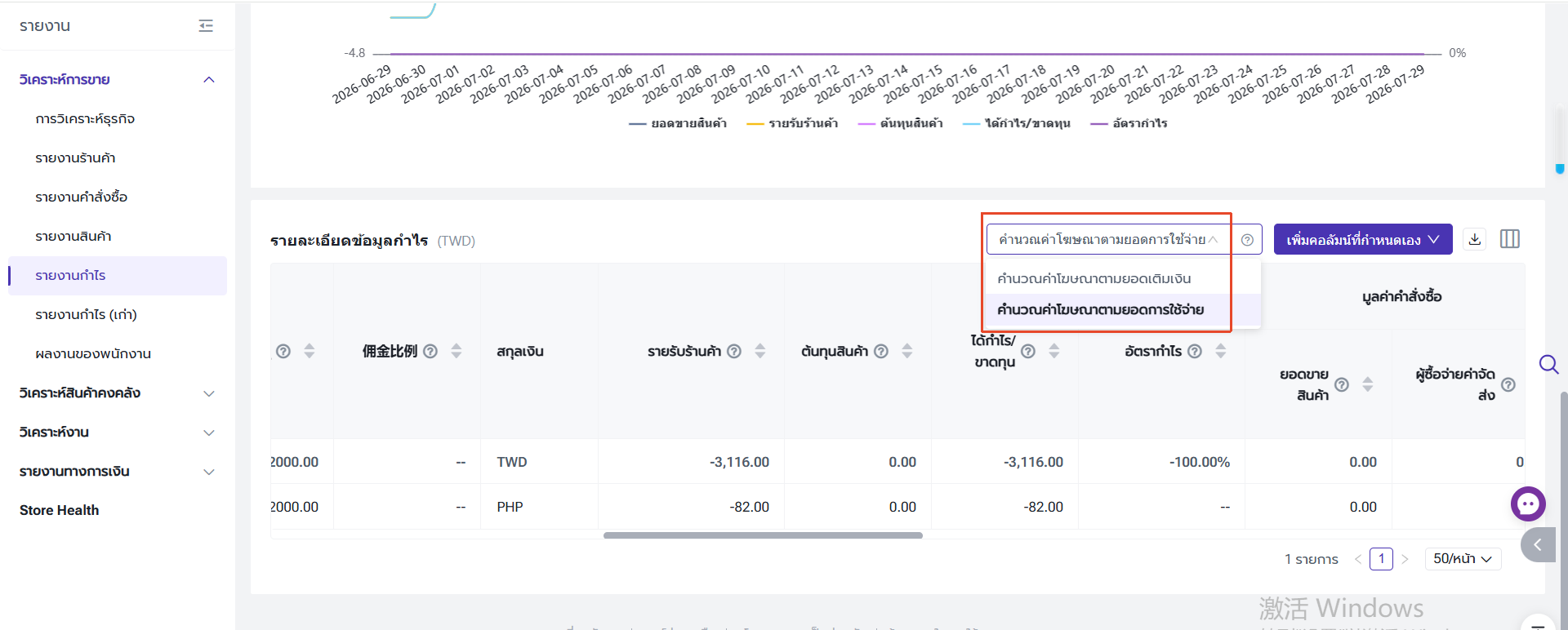The height and width of the screenshot is (630, 1568).
Task: Go to next page arrow
Action: tap(1405, 559)
